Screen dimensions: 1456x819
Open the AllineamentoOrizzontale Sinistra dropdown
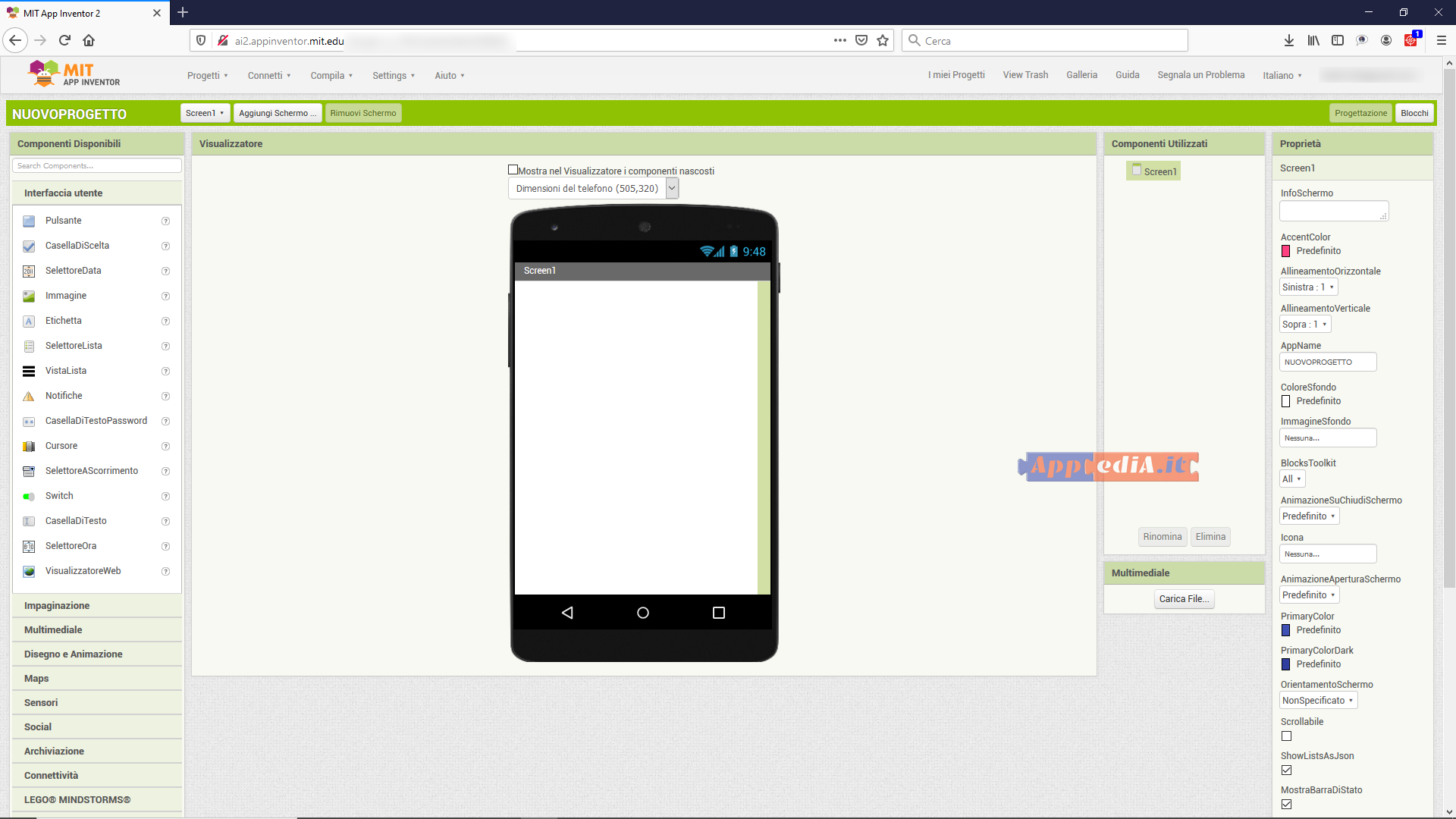1308,287
